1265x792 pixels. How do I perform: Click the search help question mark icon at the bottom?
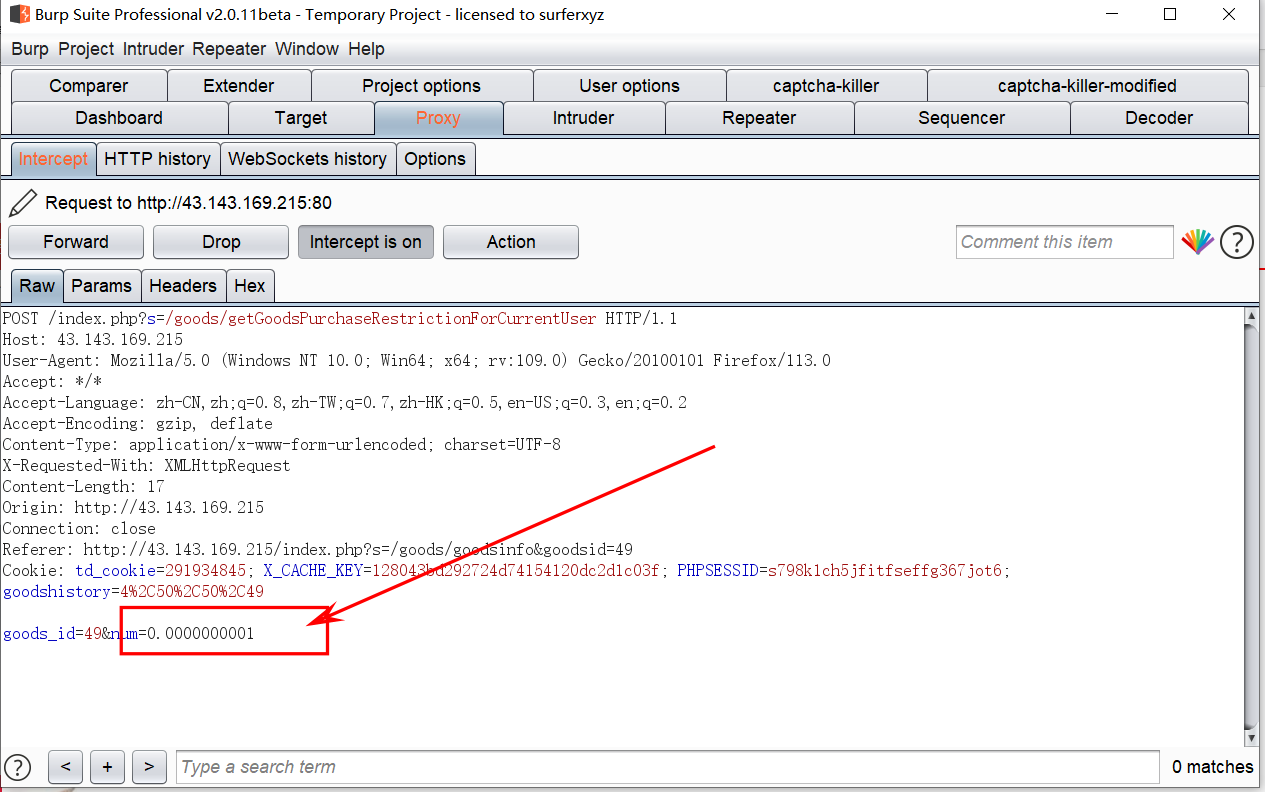pyautogui.click(x=17, y=767)
